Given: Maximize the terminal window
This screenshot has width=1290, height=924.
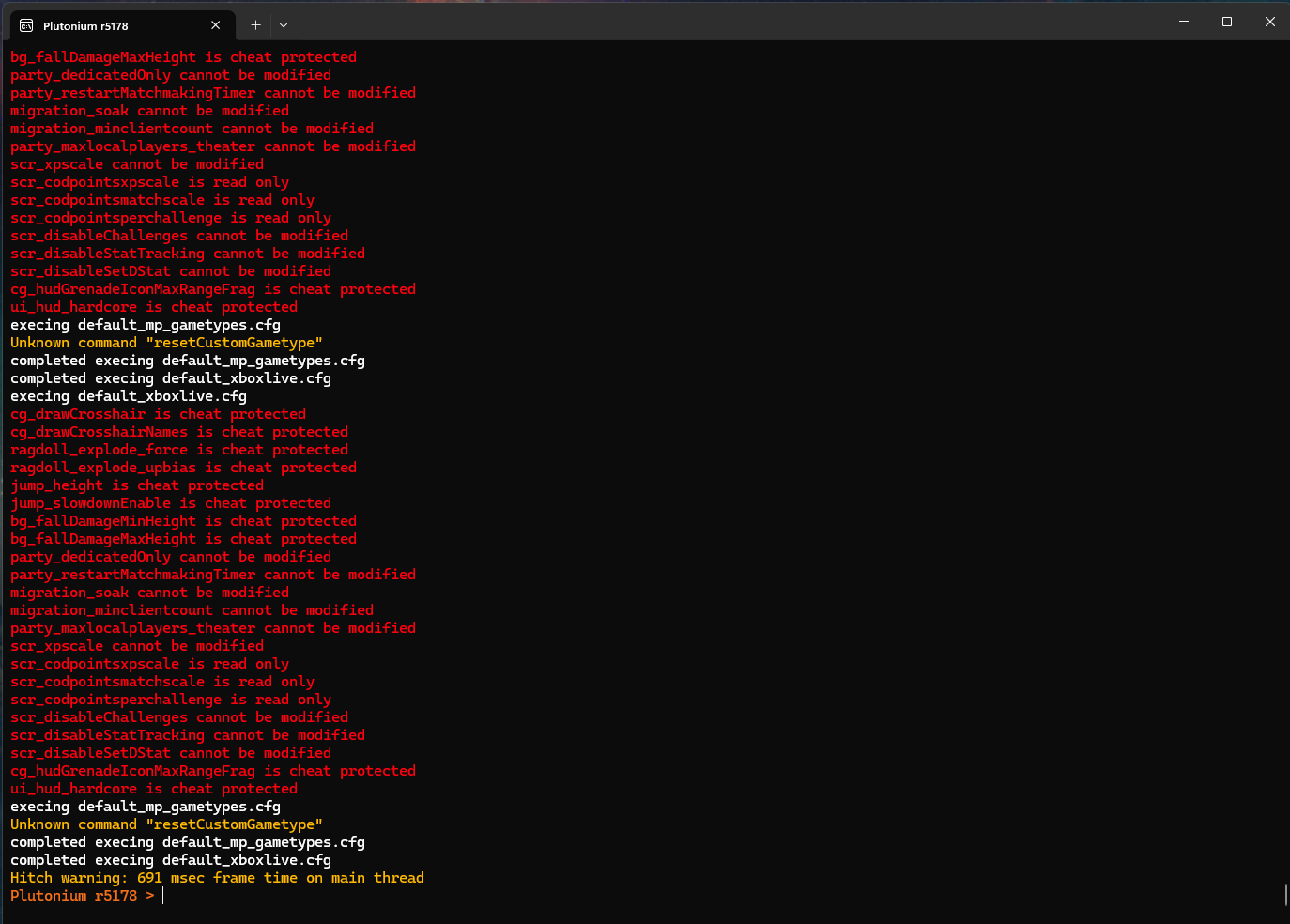Looking at the screenshot, I should pos(1226,21).
